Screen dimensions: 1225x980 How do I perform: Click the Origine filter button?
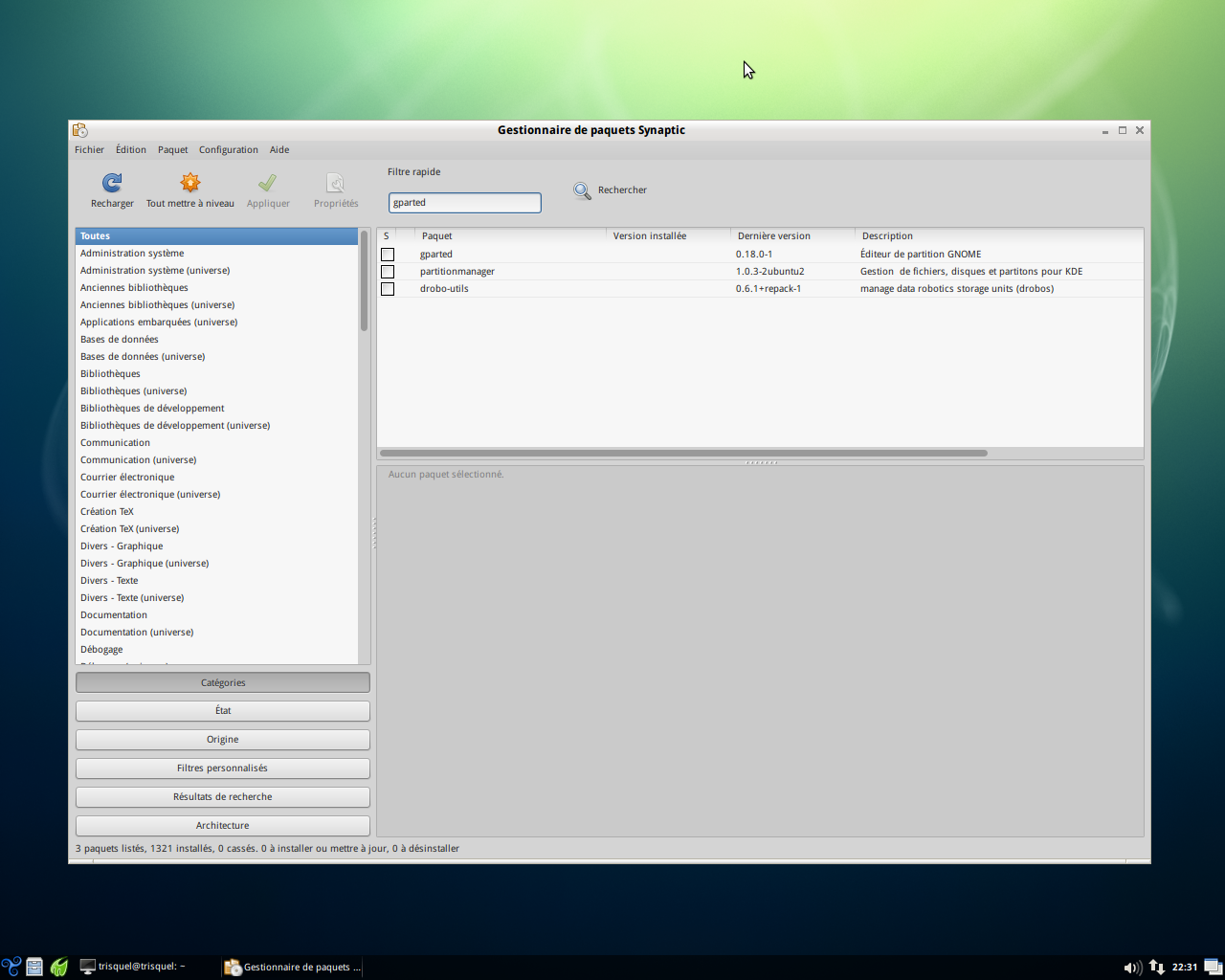[x=223, y=740]
